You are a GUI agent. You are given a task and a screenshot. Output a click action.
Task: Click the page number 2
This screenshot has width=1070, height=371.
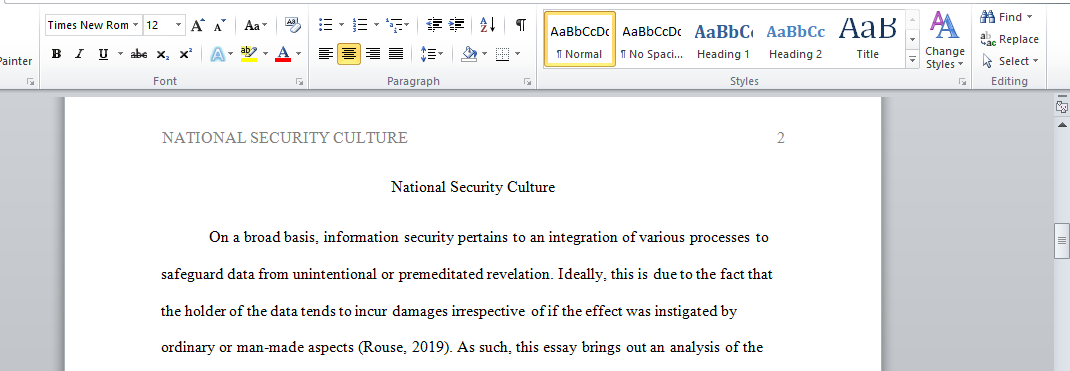(x=781, y=138)
